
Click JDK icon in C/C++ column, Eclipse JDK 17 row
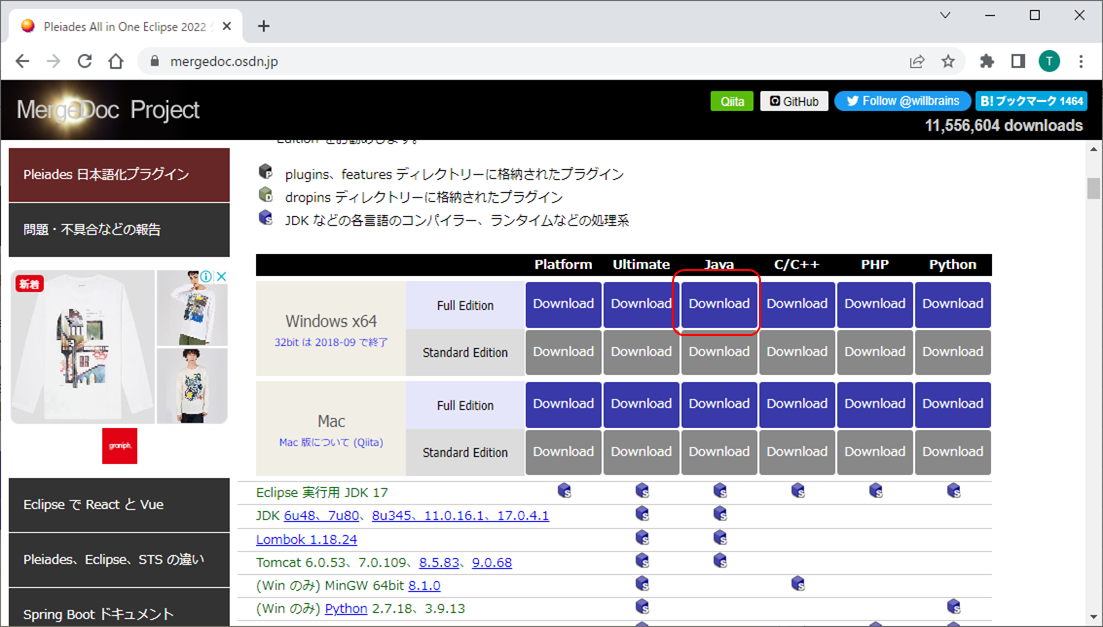[798, 490]
